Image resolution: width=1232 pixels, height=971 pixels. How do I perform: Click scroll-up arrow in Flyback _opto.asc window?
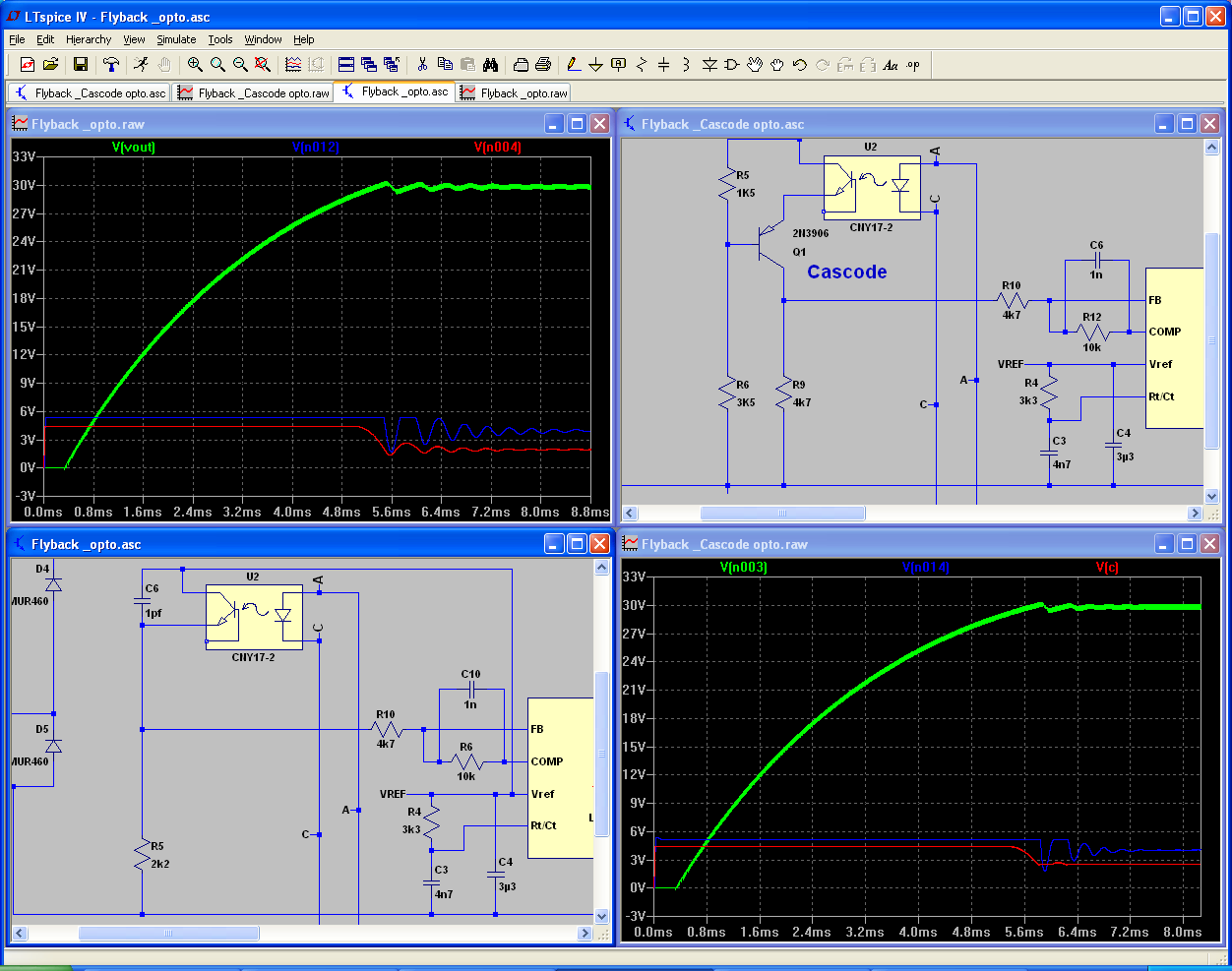pyautogui.click(x=602, y=568)
